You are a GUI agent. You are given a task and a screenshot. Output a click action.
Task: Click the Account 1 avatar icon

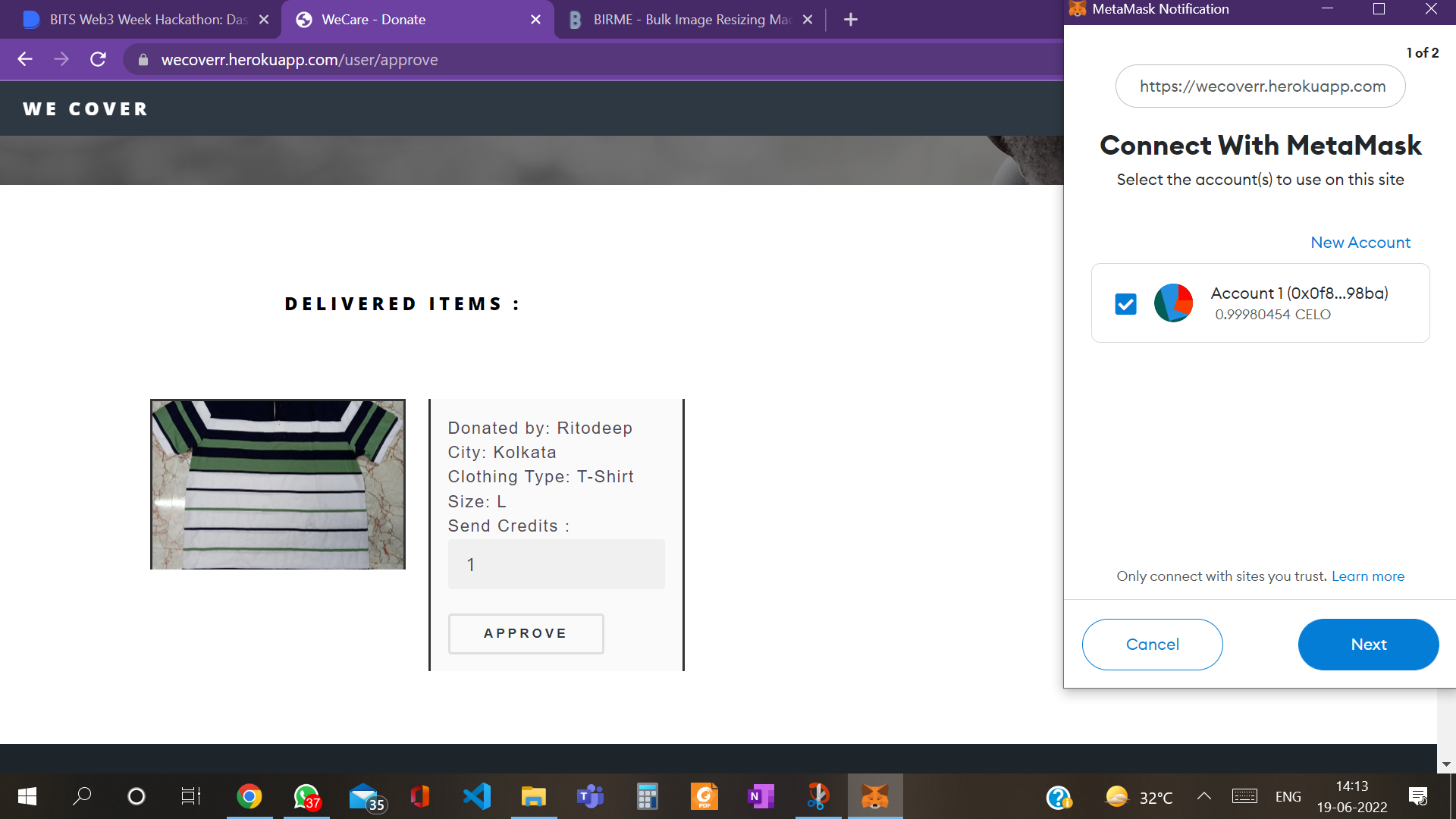pyautogui.click(x=1173, y=303)
